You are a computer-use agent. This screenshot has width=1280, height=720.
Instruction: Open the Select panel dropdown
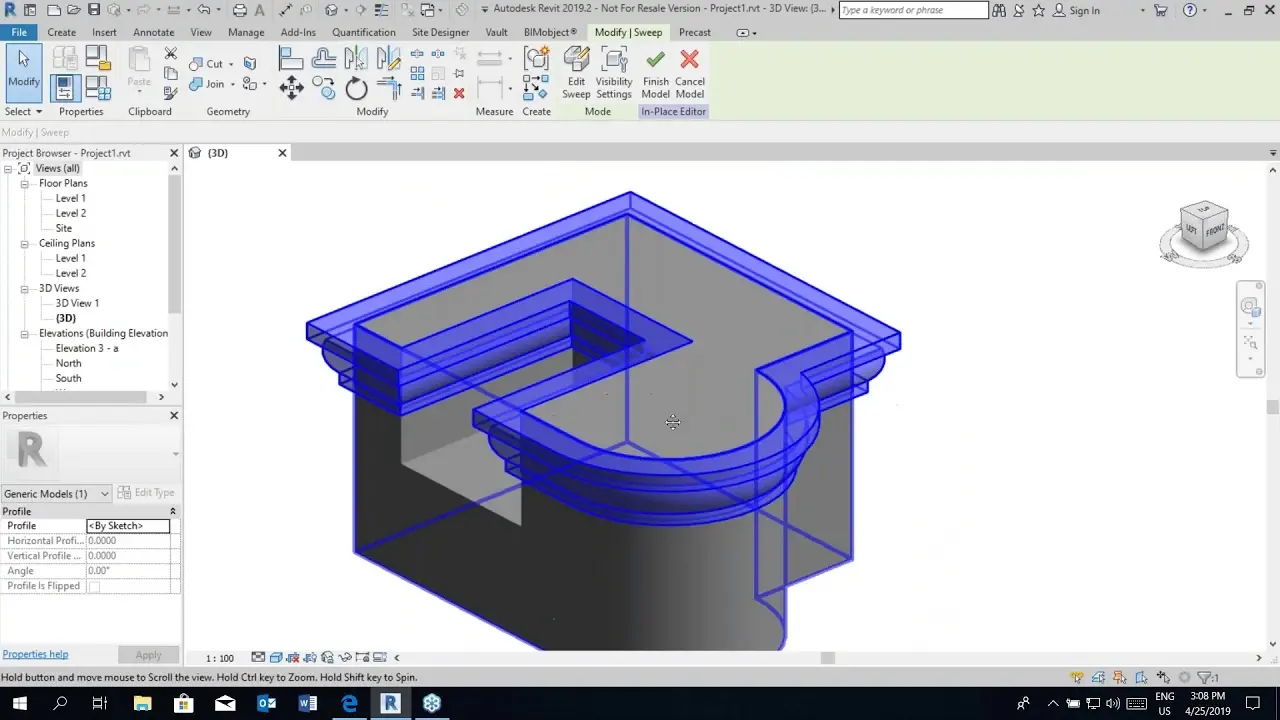23,112
